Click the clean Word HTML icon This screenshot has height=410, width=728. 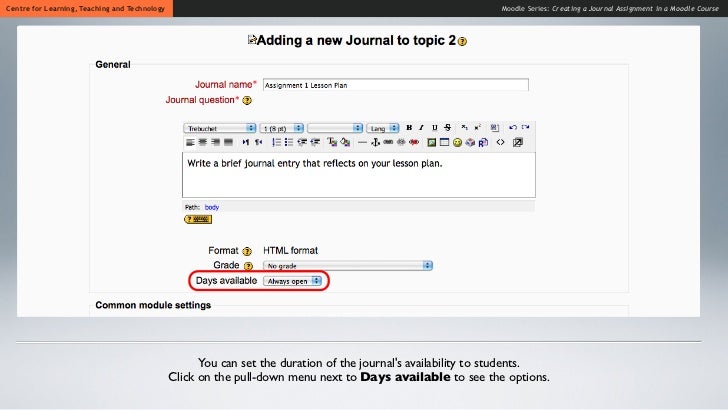[x=494, y=128]
